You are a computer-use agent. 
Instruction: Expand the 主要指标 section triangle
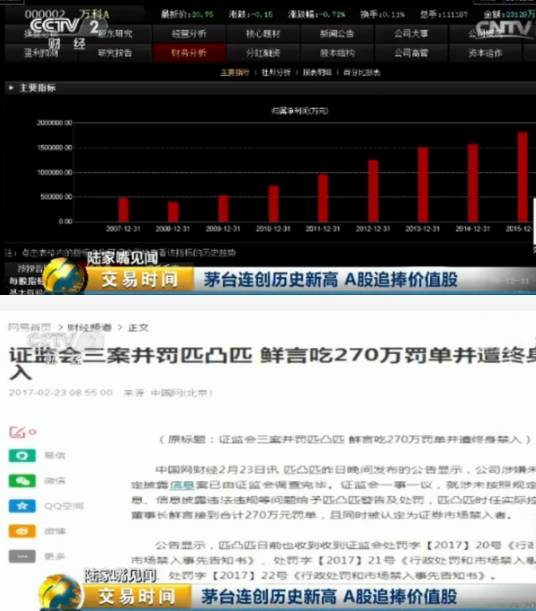tap(11, 88)
